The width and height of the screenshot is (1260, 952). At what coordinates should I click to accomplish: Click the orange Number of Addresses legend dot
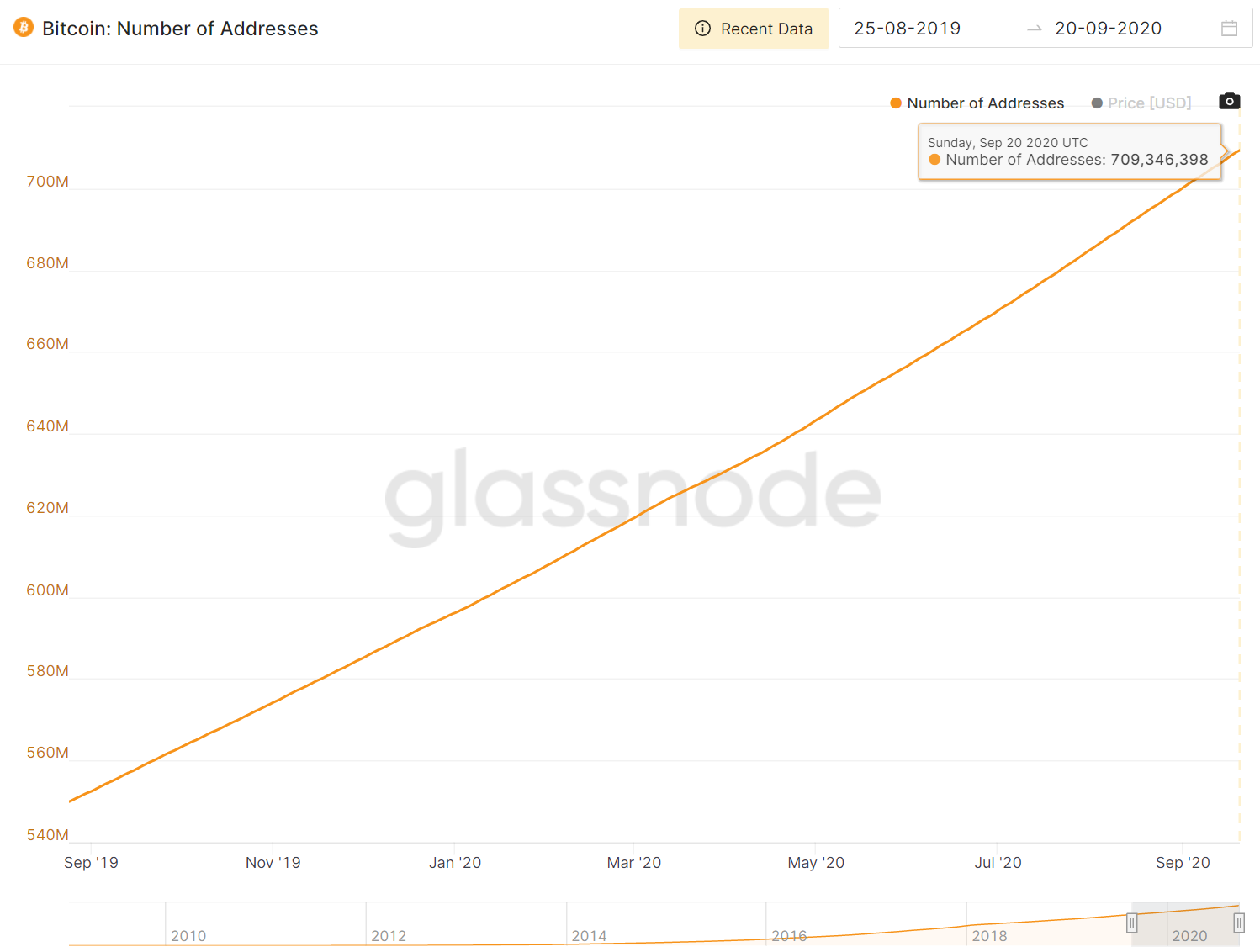[896, 103]
